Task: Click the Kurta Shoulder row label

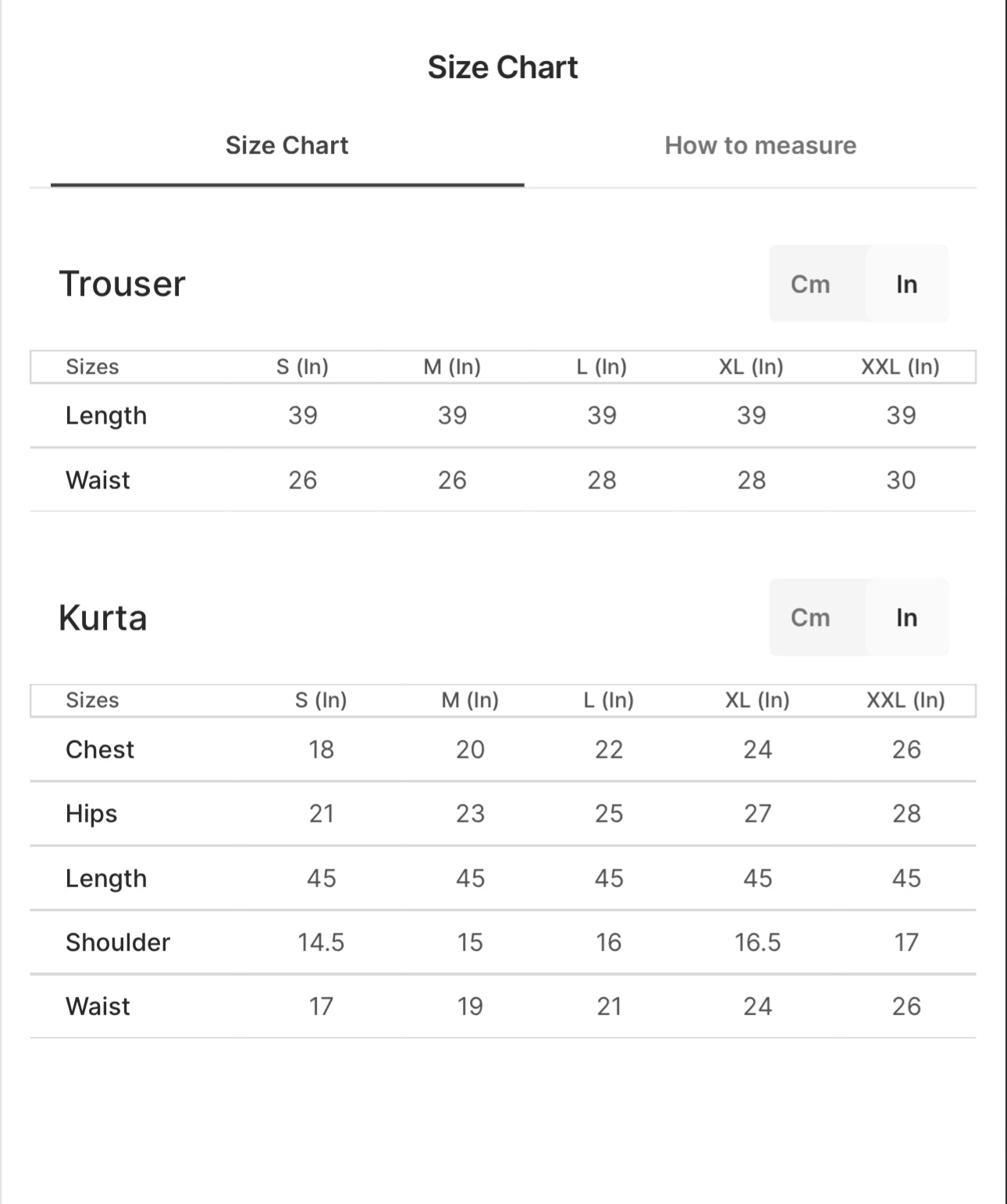Action: click(118, 942)
